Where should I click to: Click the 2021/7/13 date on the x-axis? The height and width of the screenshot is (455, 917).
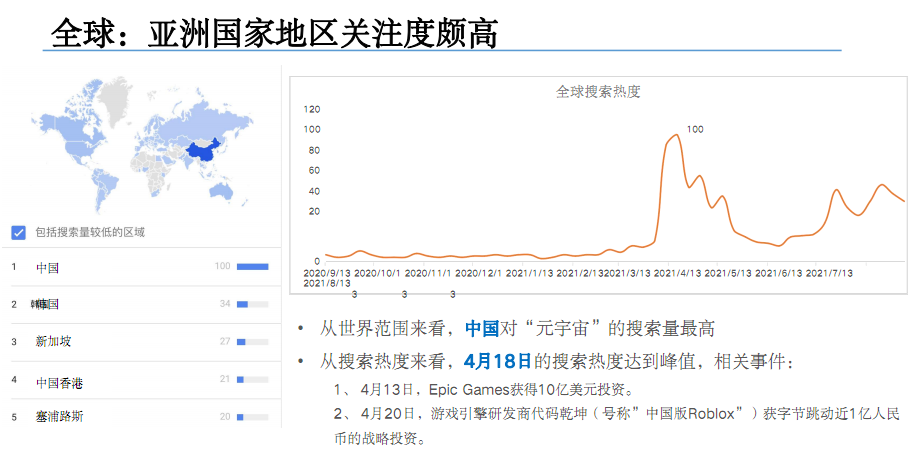[x=828, y=272]
